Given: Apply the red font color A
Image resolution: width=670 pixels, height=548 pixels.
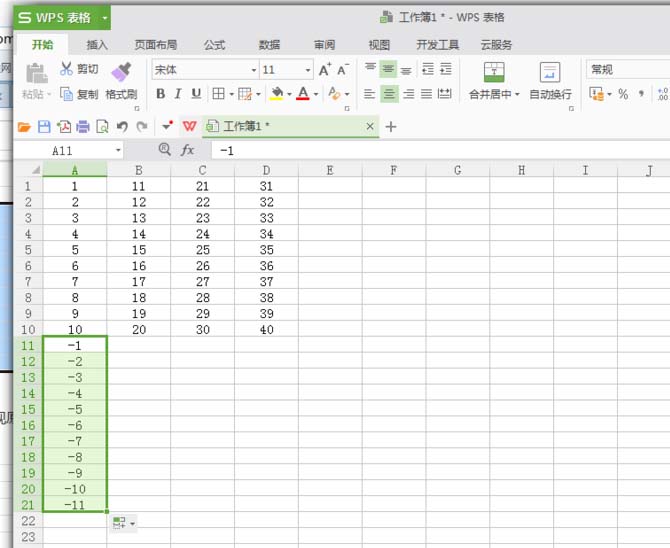Looking at the screenshot, I should [x=303, y=94].
